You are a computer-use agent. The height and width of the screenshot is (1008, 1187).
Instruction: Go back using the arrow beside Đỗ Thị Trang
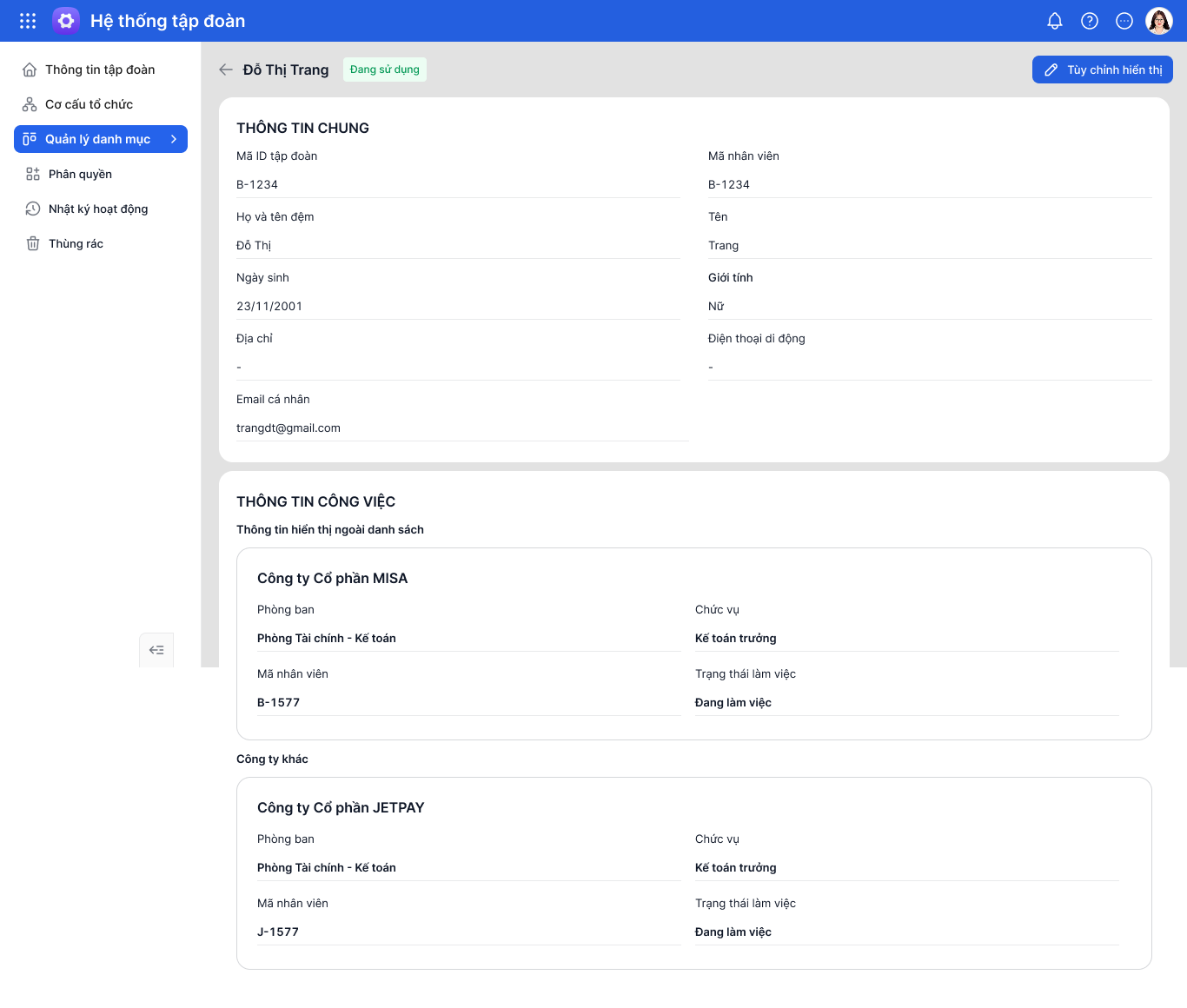point(226,70)
